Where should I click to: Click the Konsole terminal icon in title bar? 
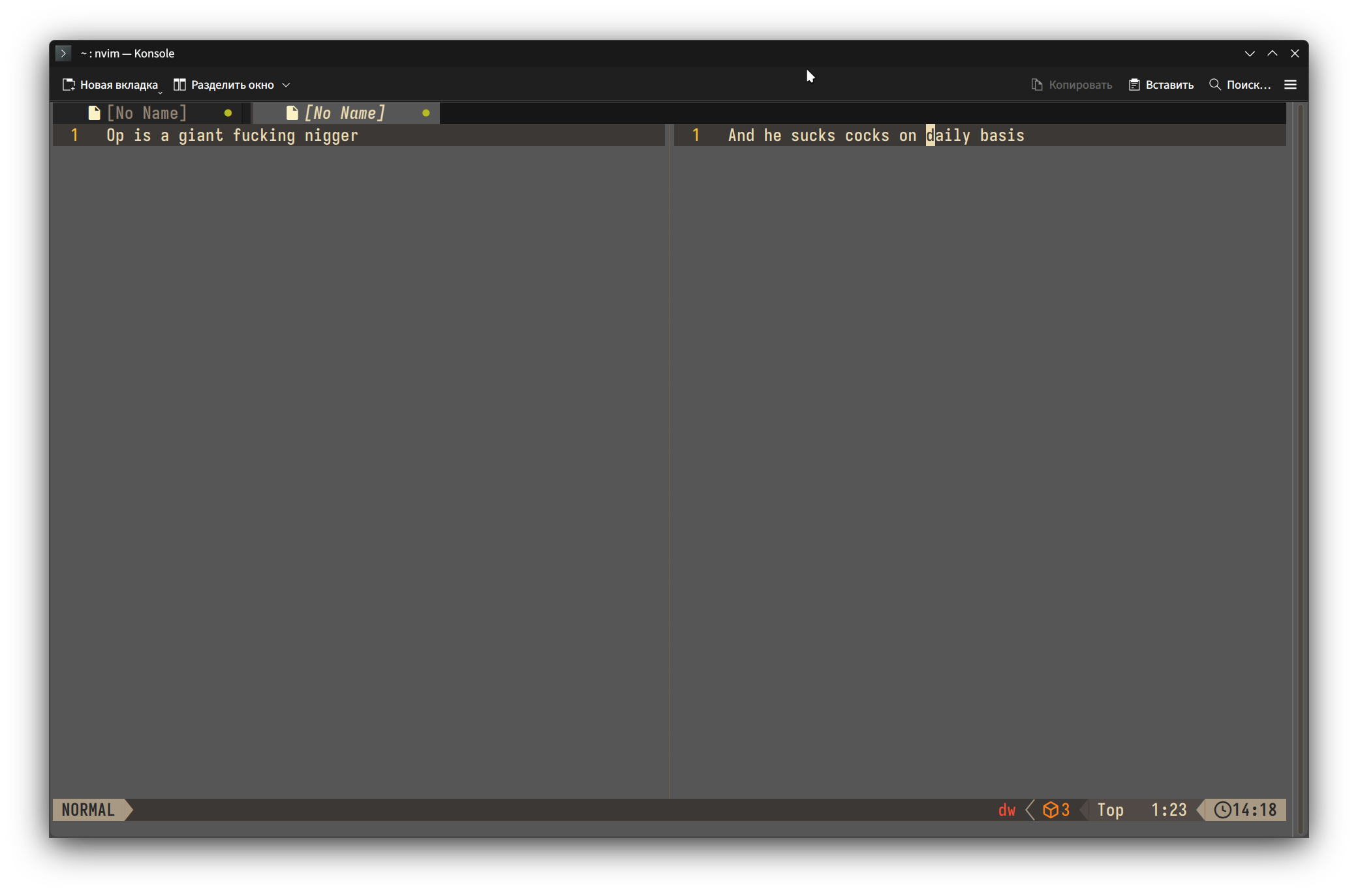[63, 54]
